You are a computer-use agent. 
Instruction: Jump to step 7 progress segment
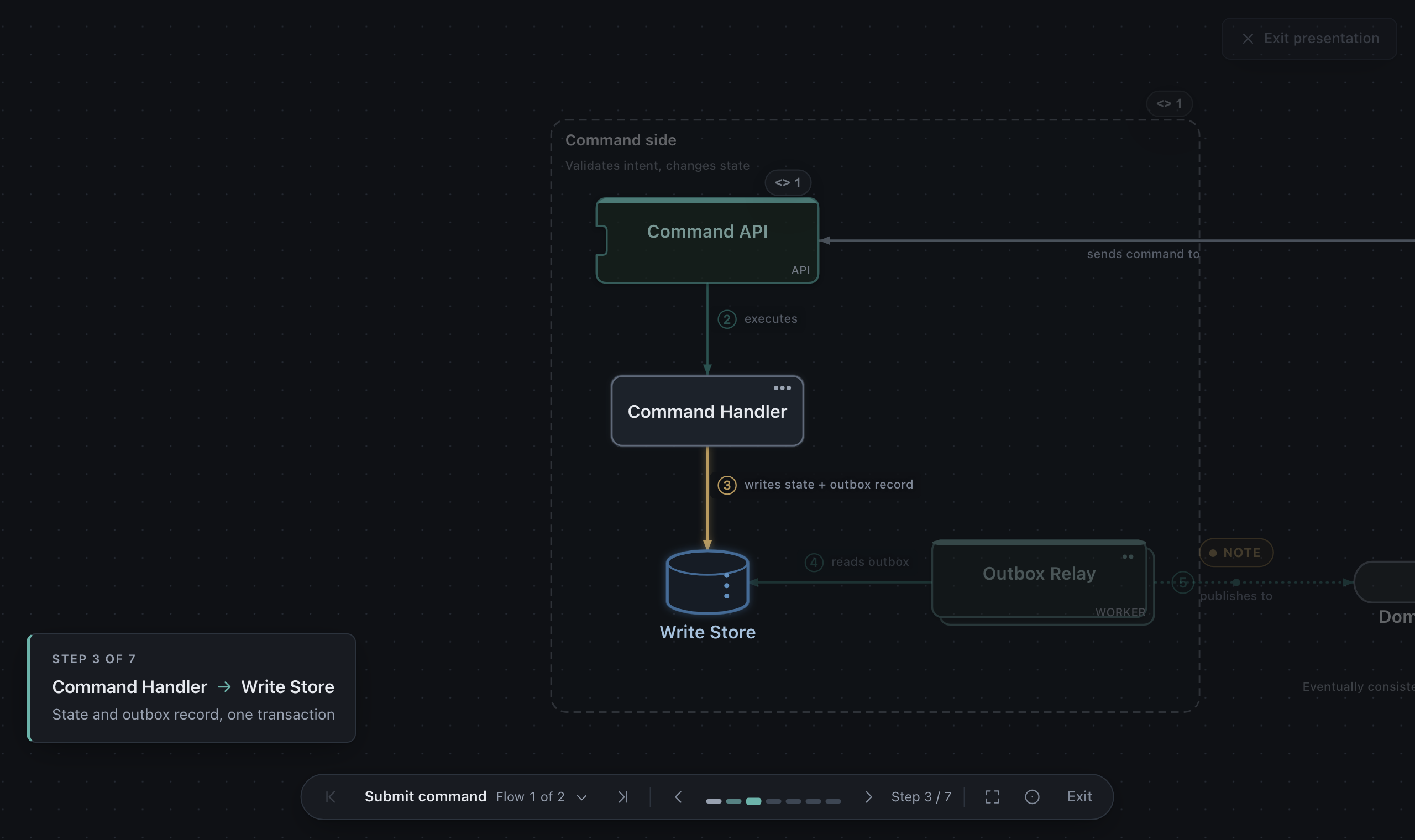pyautogui.click(x=832, y=801)
